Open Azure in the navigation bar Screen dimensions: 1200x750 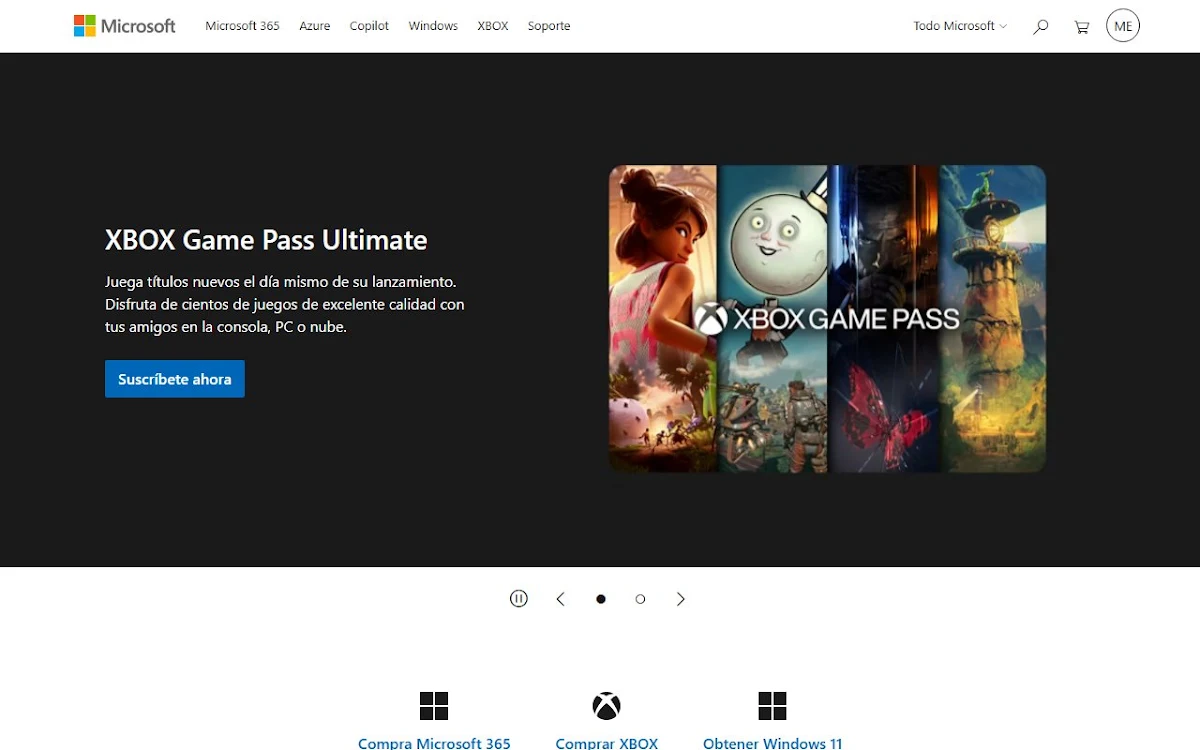314,26
